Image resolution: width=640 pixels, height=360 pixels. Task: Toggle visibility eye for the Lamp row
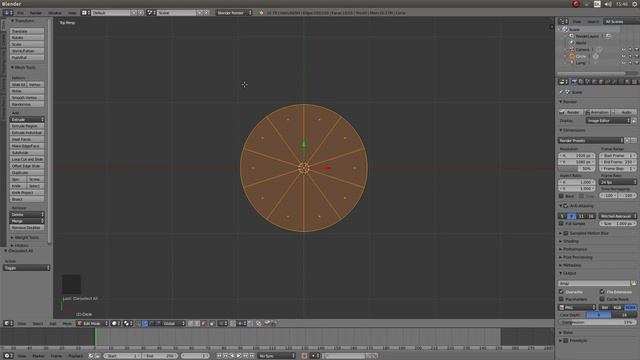(623, 63)
